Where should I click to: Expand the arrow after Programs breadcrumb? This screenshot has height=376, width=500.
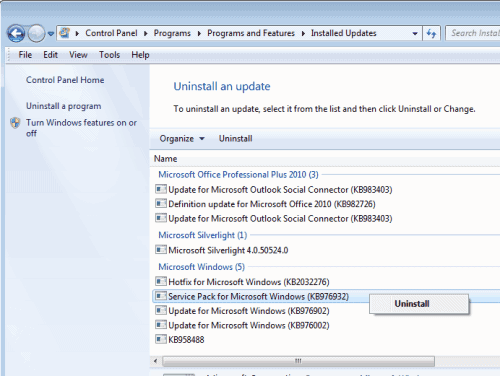(199, 33)
